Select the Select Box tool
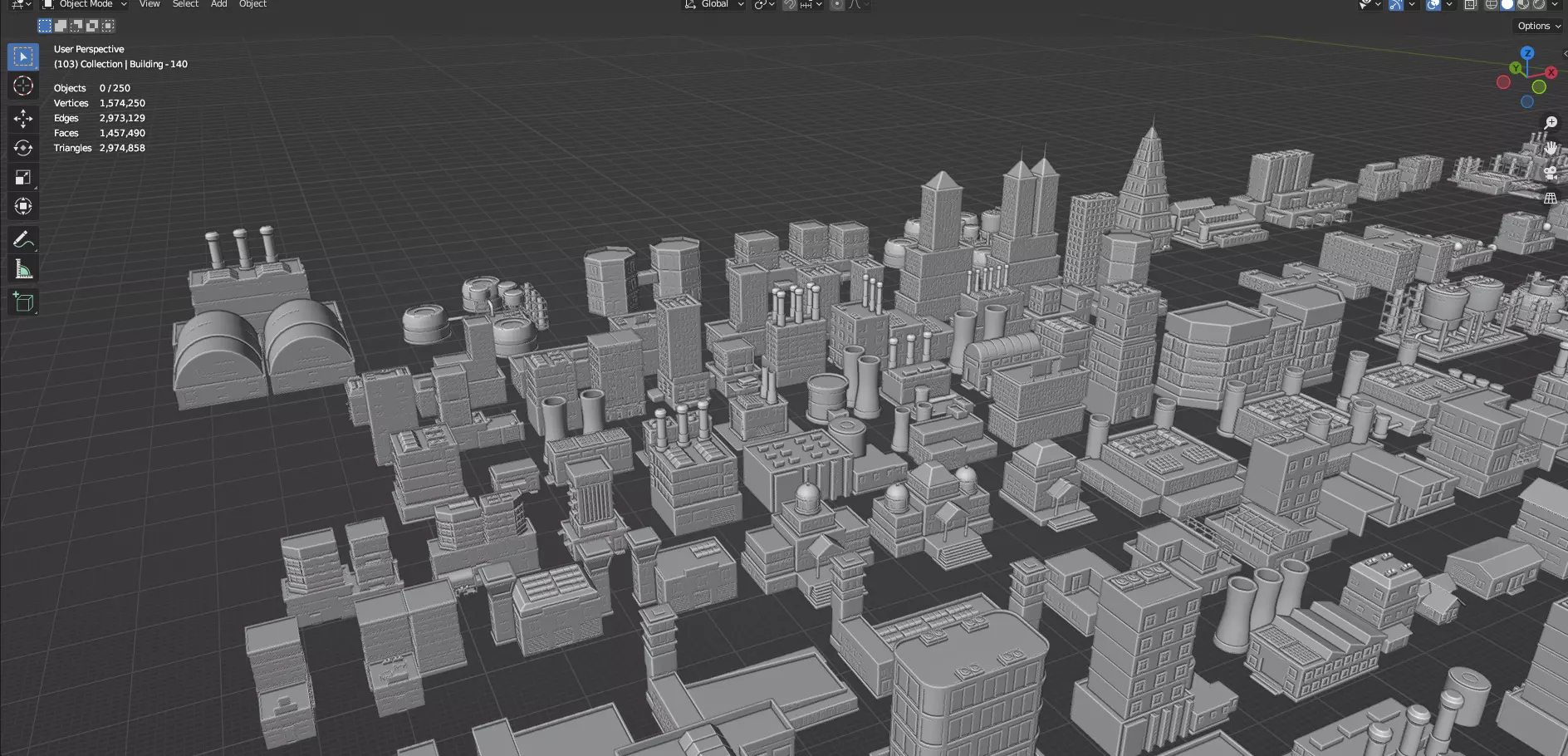Image resolution: width=1568 pixels, height=756 pixels. [23, 56]
